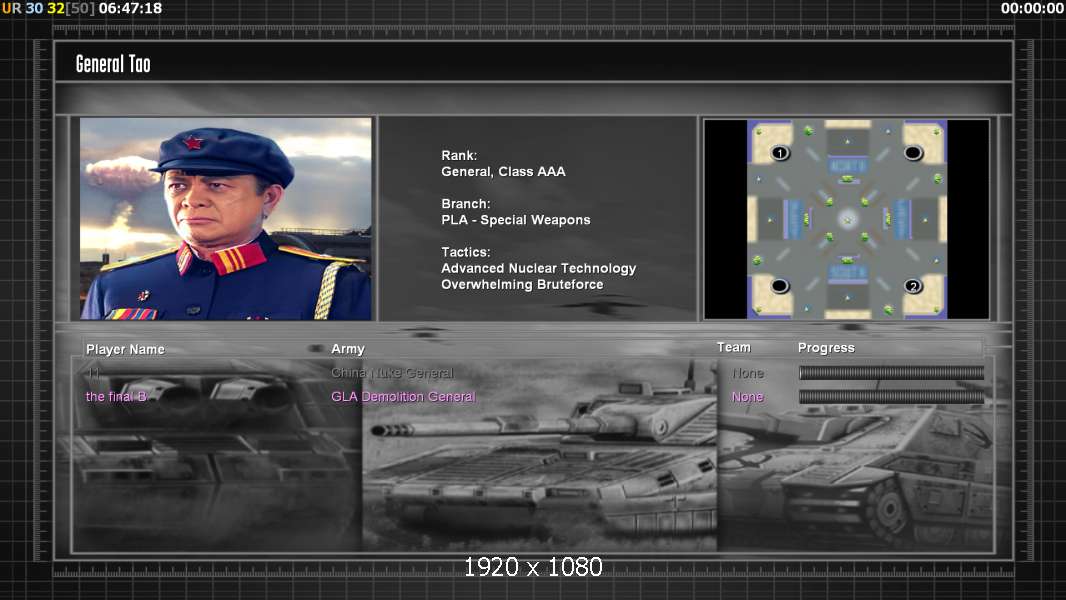The width and height of the screenshot is (1066, 600).
Task: Click the China Nuke General loading progress bar
Action: pos(891,373)
